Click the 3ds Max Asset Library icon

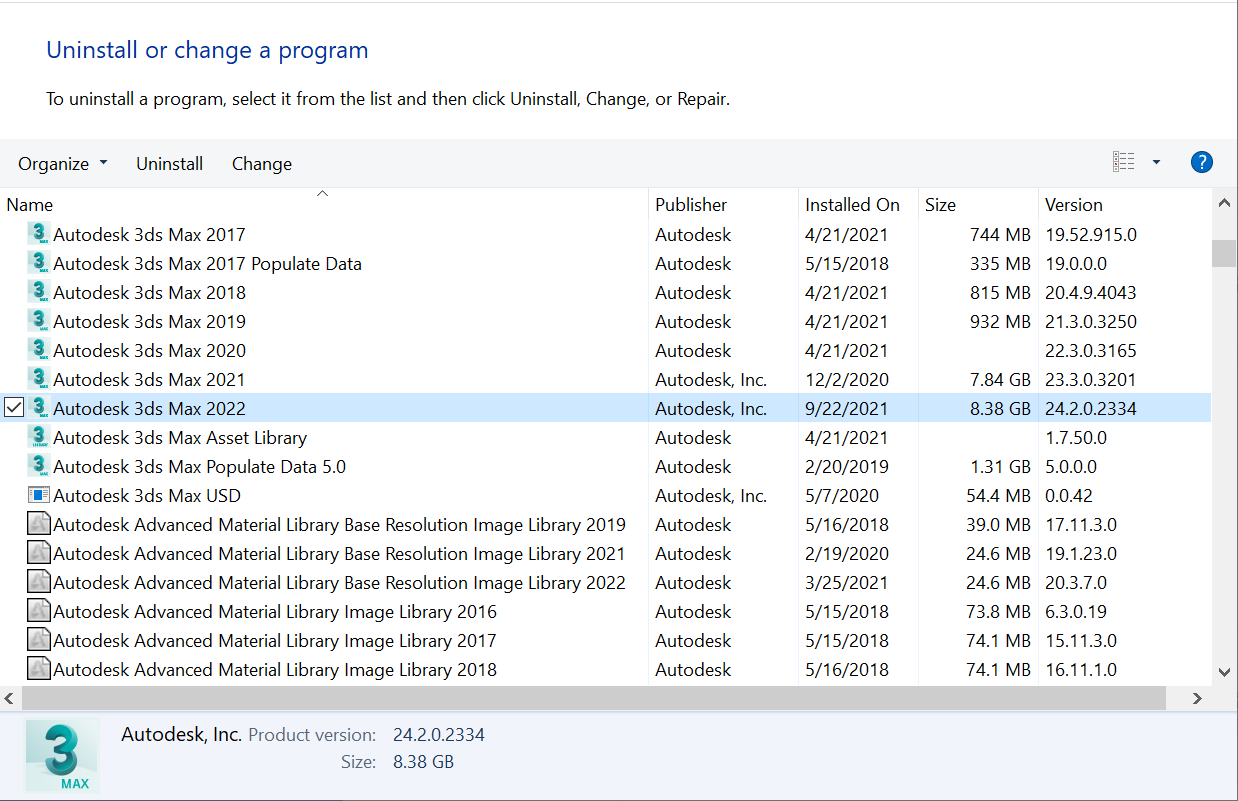coord(39,437)
